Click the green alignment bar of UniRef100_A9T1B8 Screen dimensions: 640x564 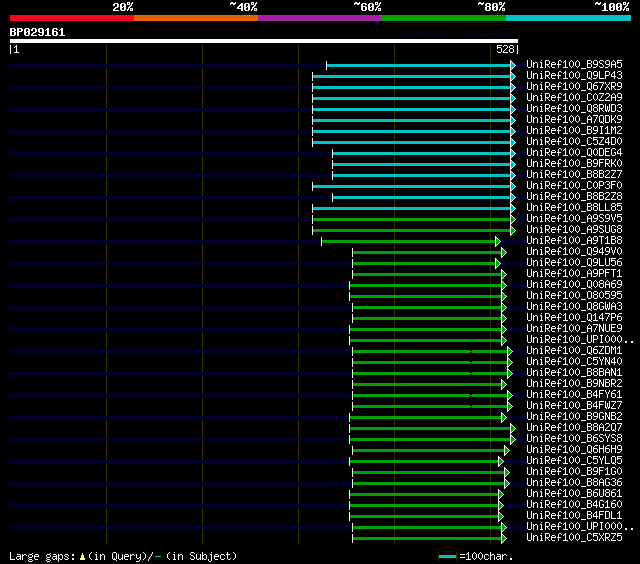(408, 242)
